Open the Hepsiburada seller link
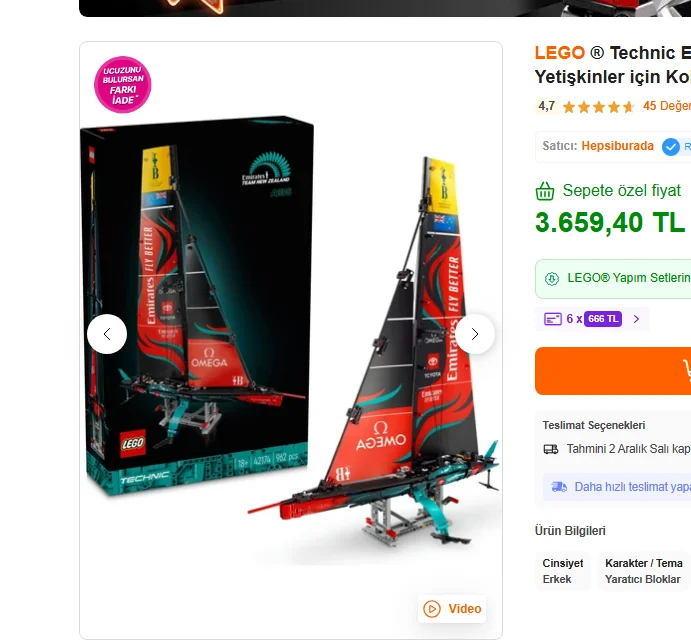The image size is (691, 644). (617, 146)
